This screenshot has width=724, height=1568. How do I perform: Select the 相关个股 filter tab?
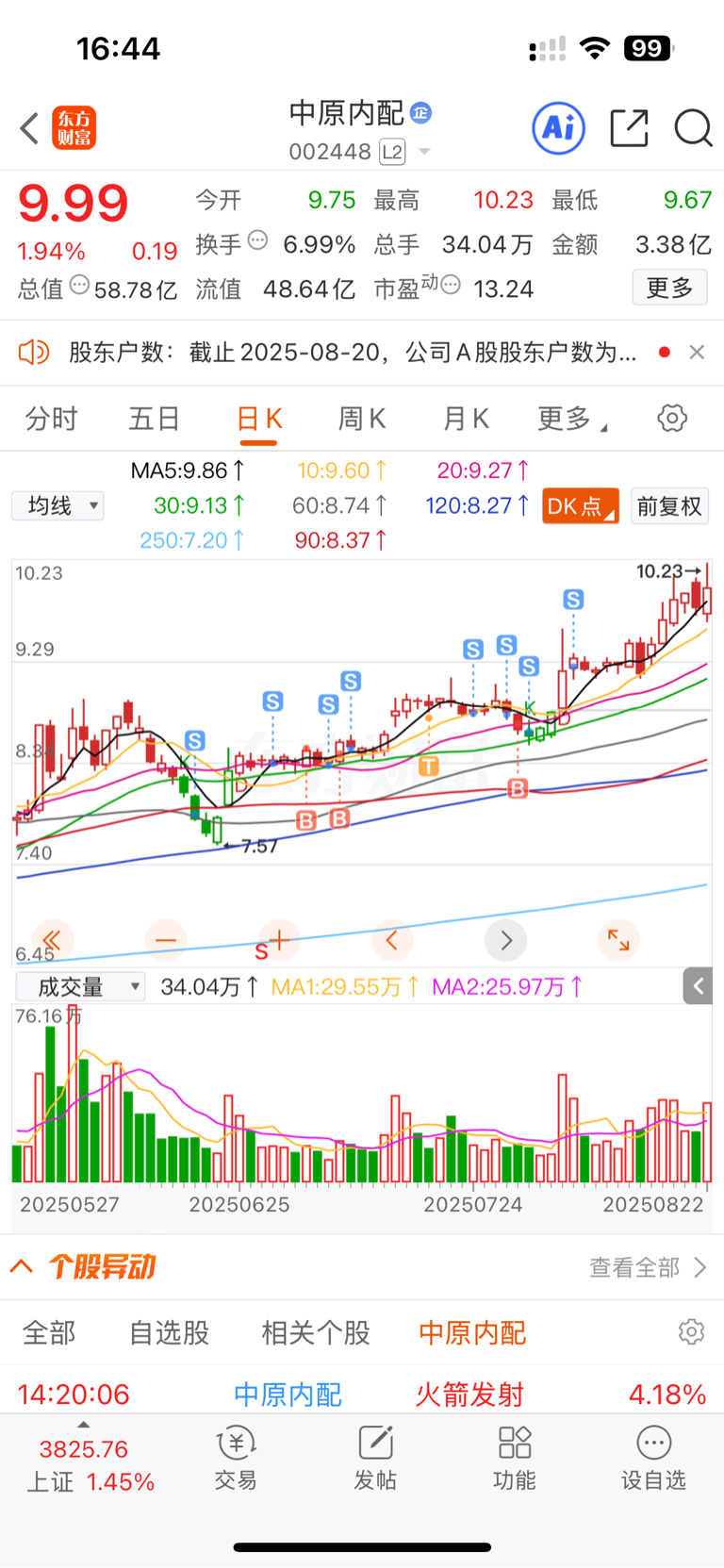316,1333
